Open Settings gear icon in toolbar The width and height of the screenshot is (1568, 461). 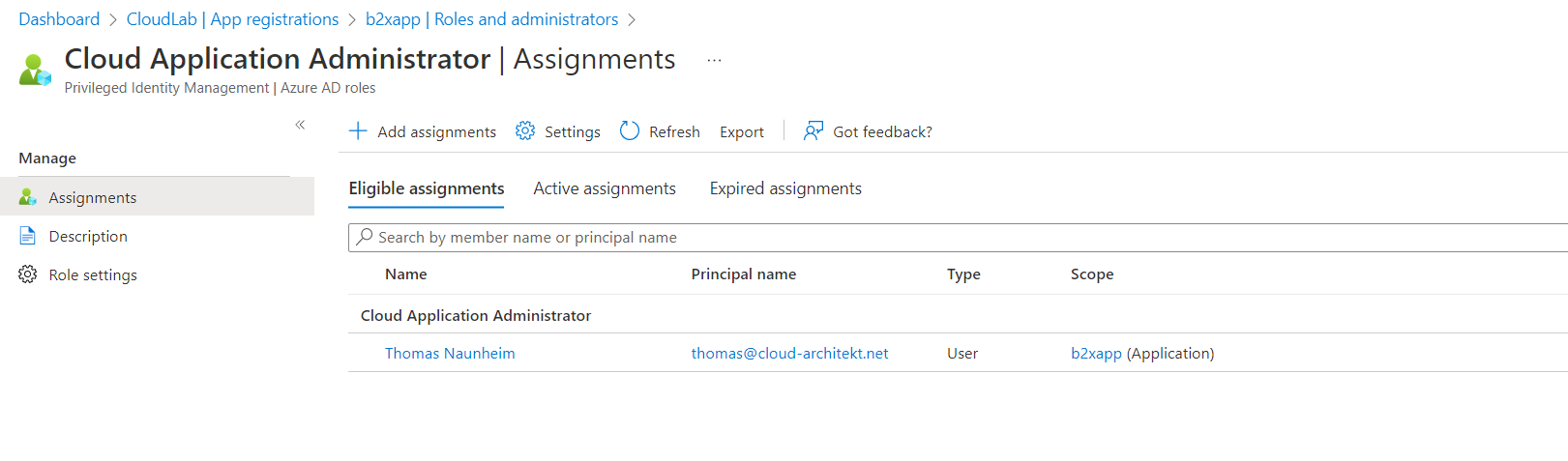point(525,130)
